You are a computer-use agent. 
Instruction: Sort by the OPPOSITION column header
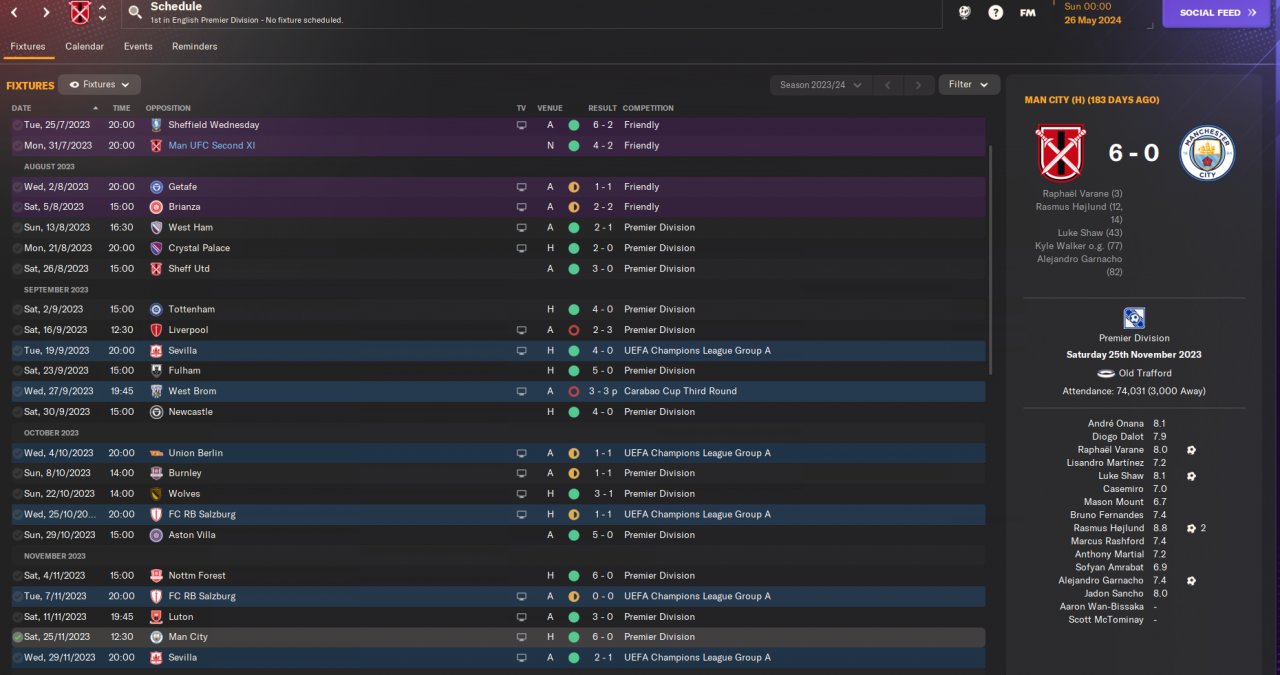coord(168,108)
